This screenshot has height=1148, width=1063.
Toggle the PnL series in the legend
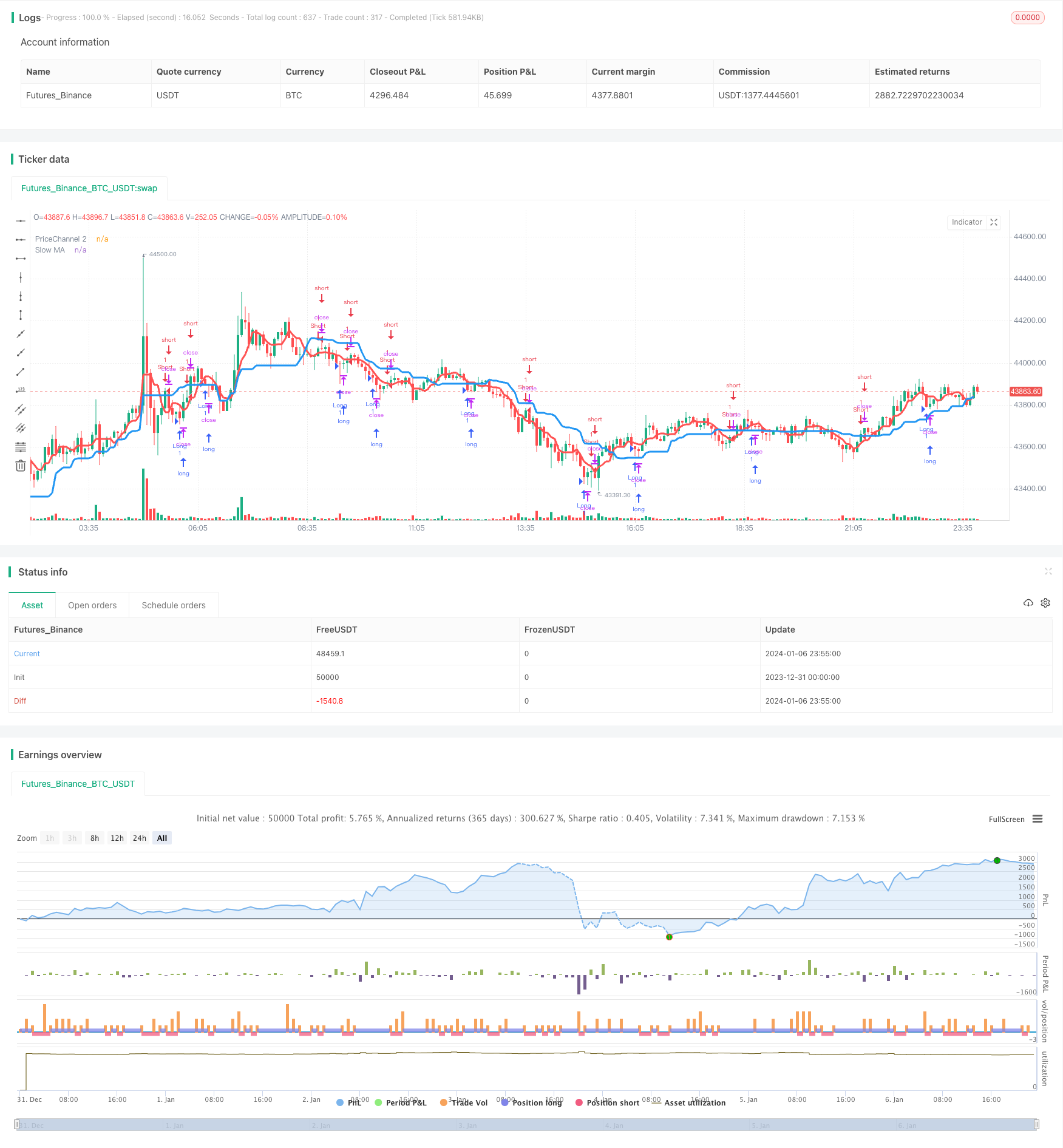[349, 1102]
